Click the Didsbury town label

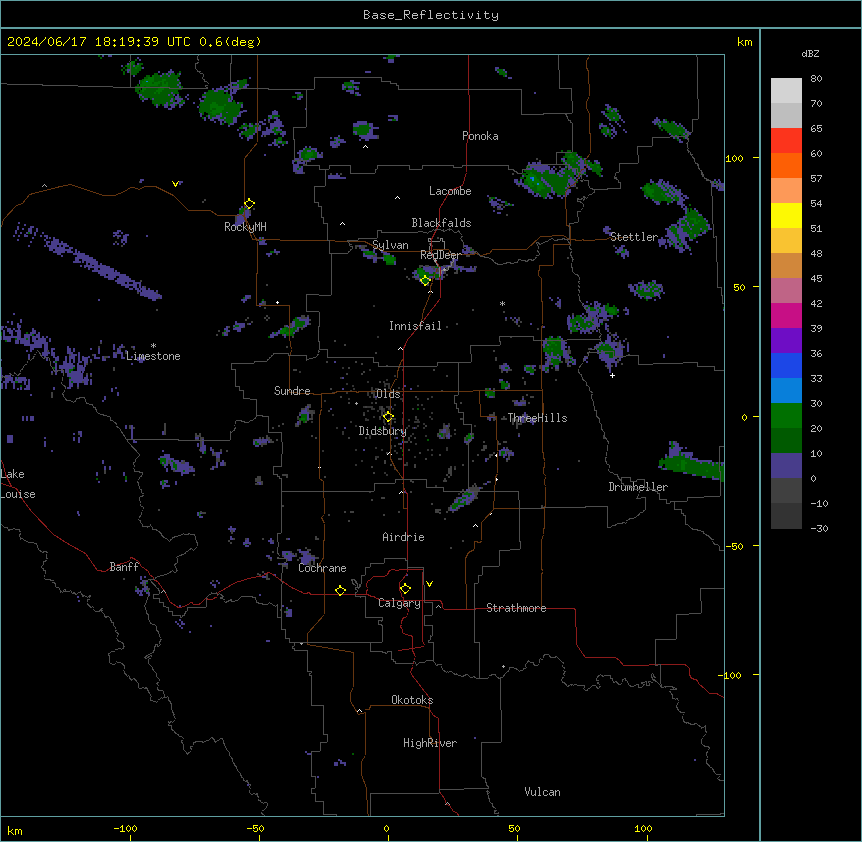pyautogui.click(x=383, y=431)
